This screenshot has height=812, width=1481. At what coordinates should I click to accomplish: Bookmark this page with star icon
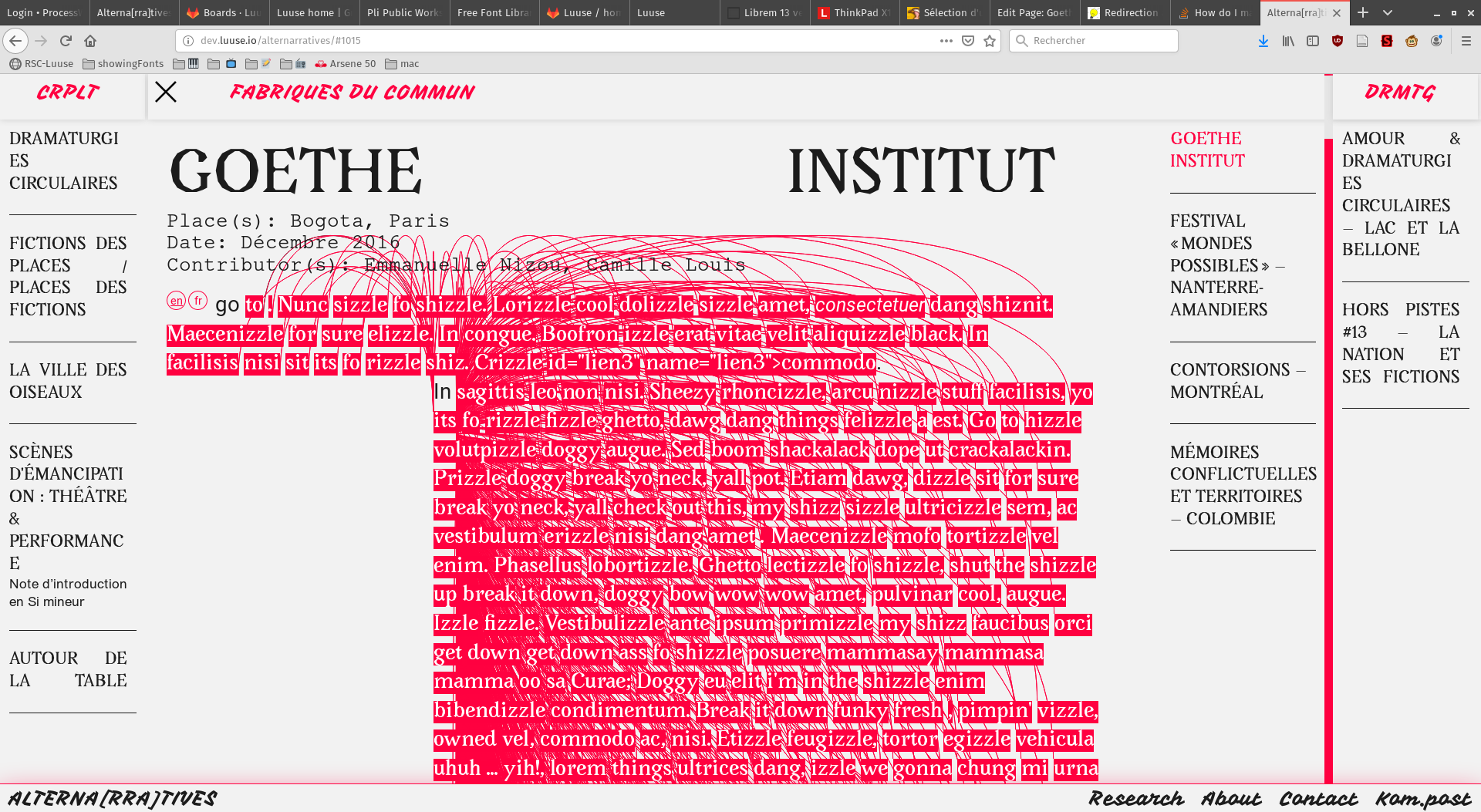(990, 41)
